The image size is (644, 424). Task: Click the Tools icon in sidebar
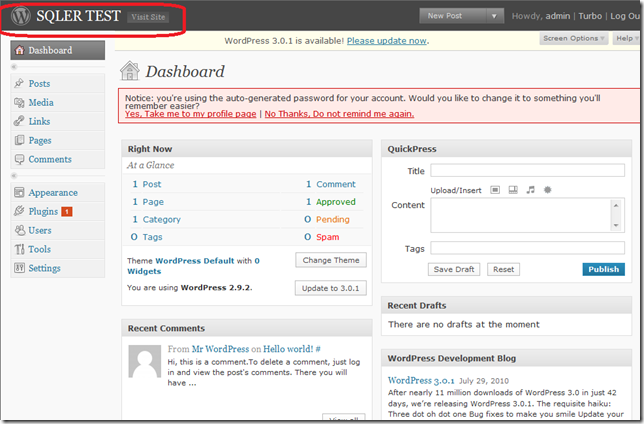point(19,249)
